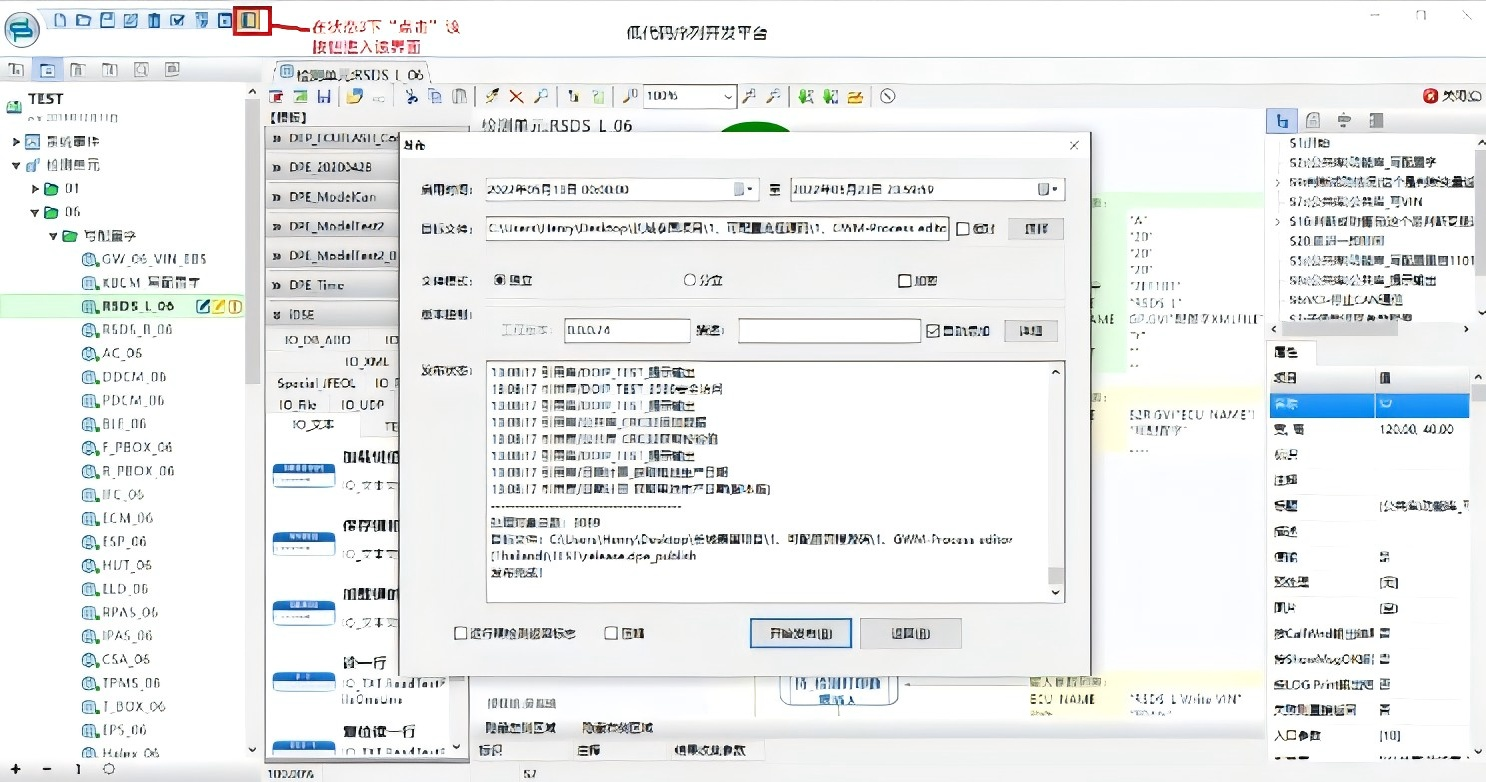Click the circular clock icon in editor toolbar

click(x=887, y=97)
